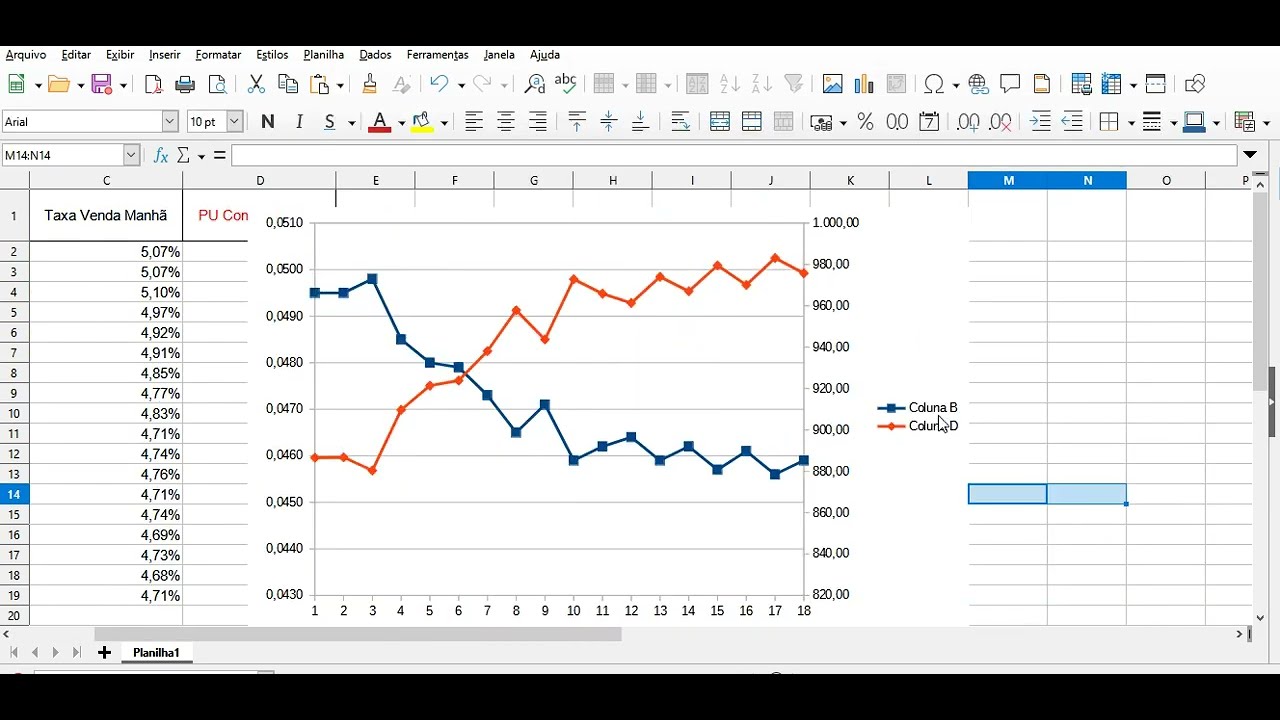Format cells as percent
The height and width of the screenshot is (720, 1280).
(865, 122)
